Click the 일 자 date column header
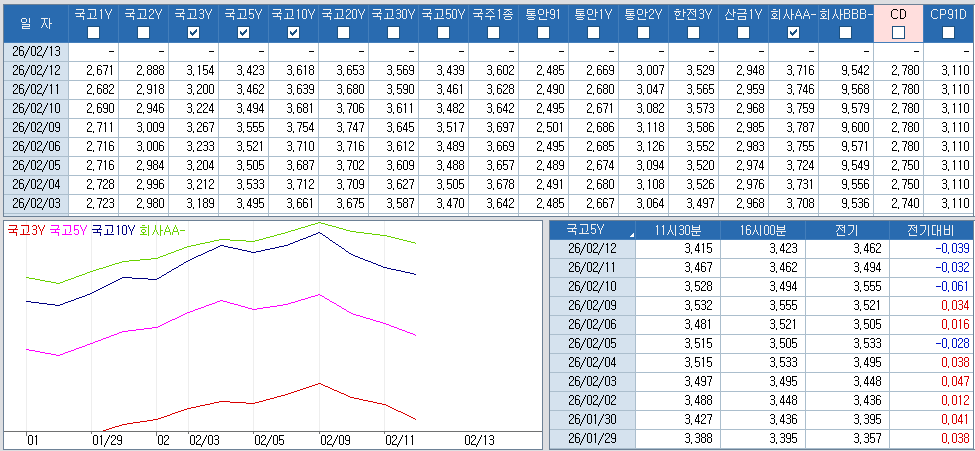Screen dimensions: 975x451 pyautogui.click(x=34, y=23)
